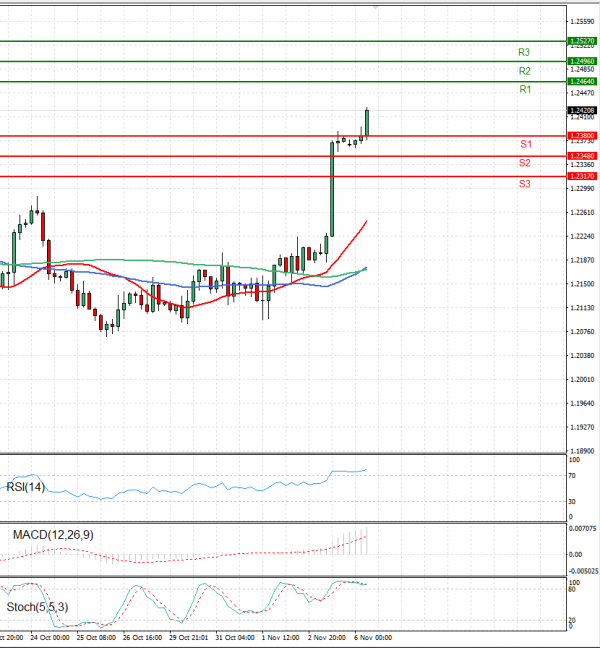This screenshot has width=600, height=648.
Task: Click the 31 Oct 04:00 time label
Action: pos(235,638)
